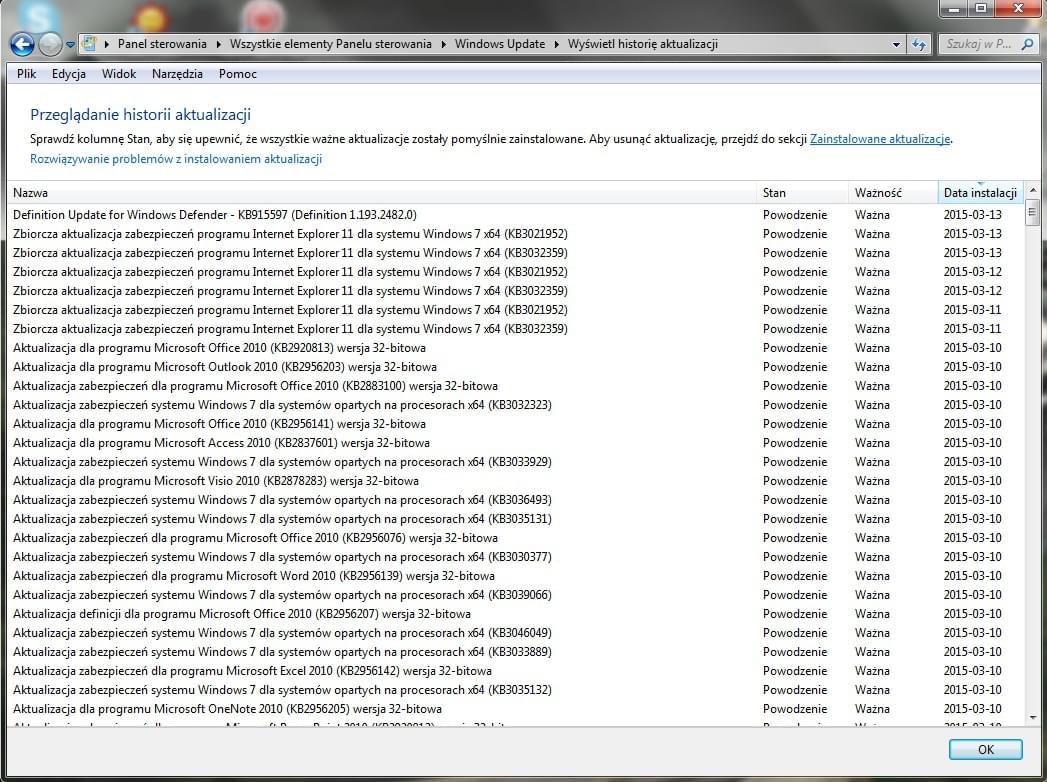Open the recent pages dropdown arrow
Screen dimensions: 1047x782
pos(70,45)
